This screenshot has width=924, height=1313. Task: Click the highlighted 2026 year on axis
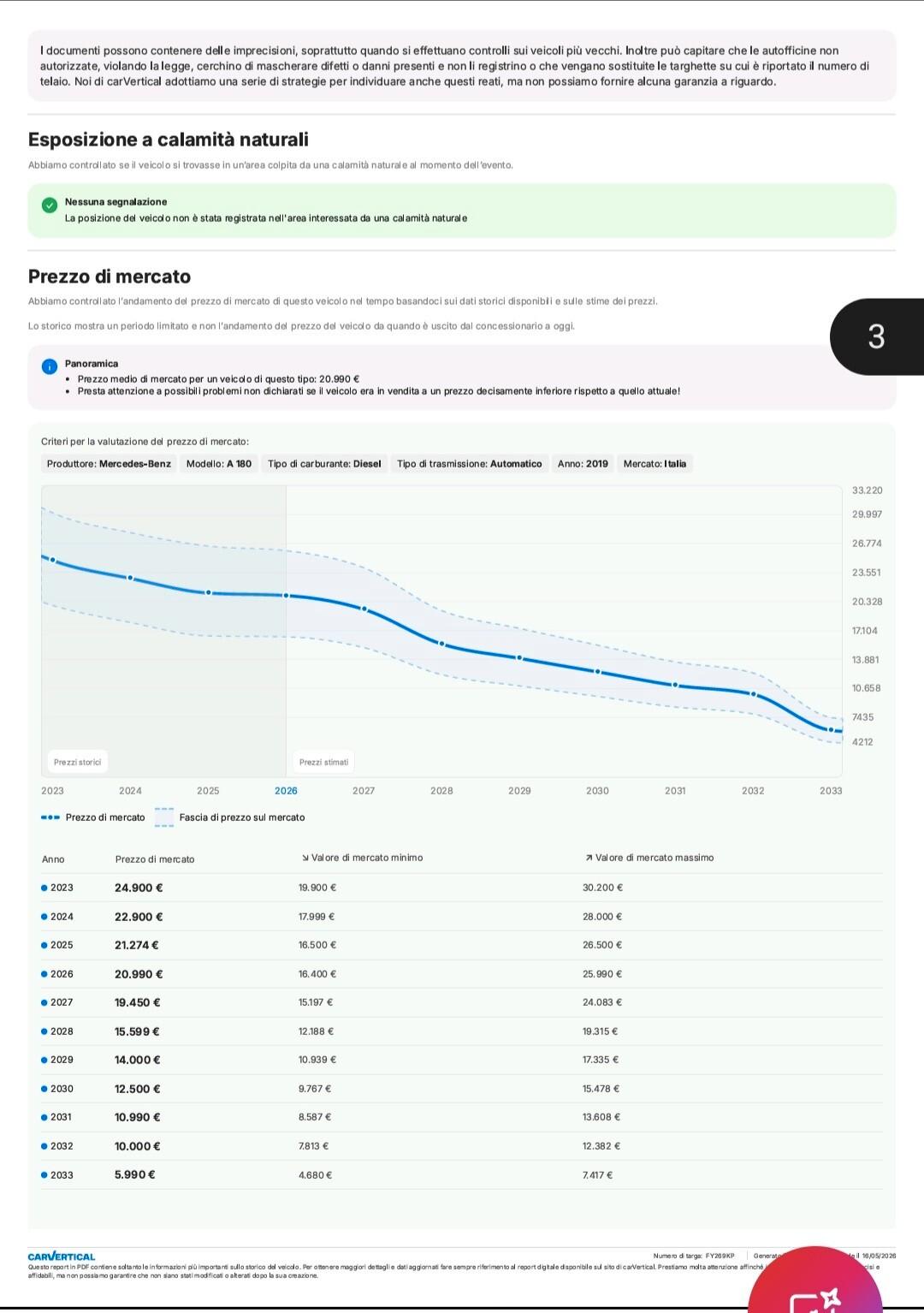coord(286,791)
